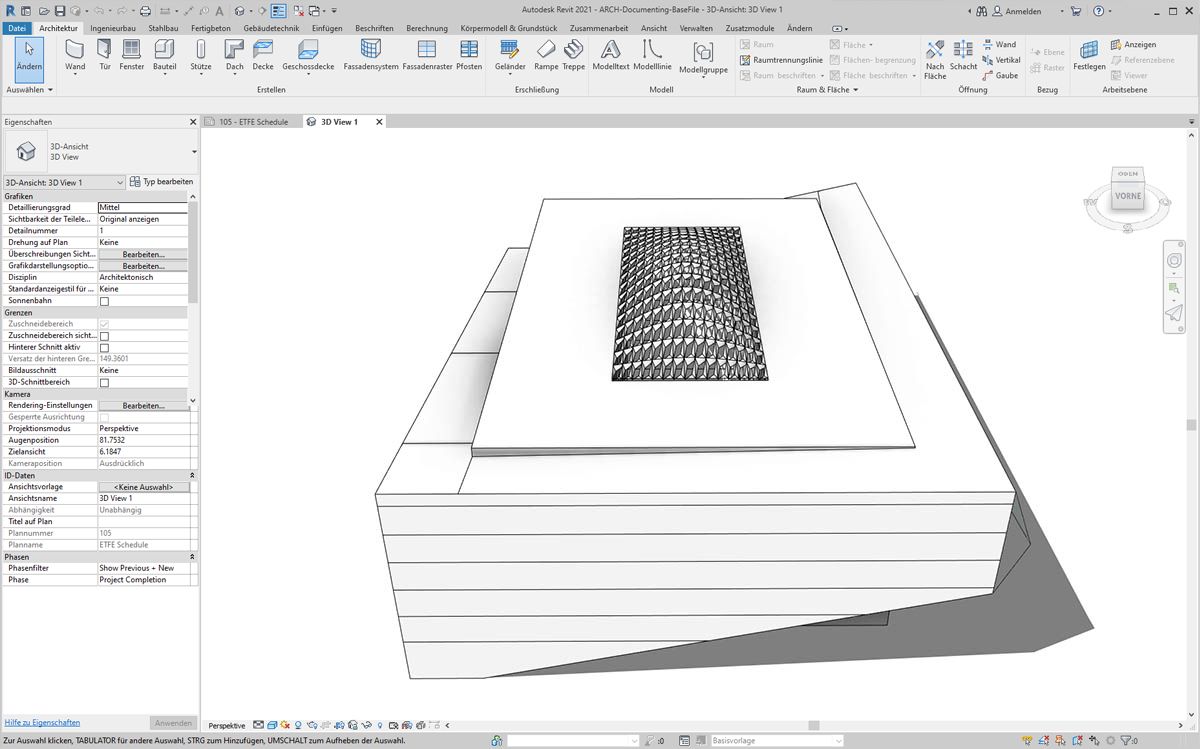Viewport: 1200px width, 749px height.
Task: Switch to the Ansicht ribbon tab
Action: click(654, 28)
